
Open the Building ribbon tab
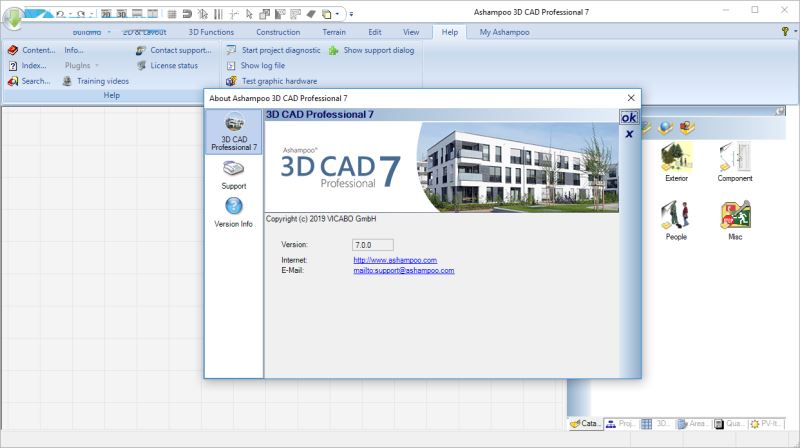pos(87,32)
